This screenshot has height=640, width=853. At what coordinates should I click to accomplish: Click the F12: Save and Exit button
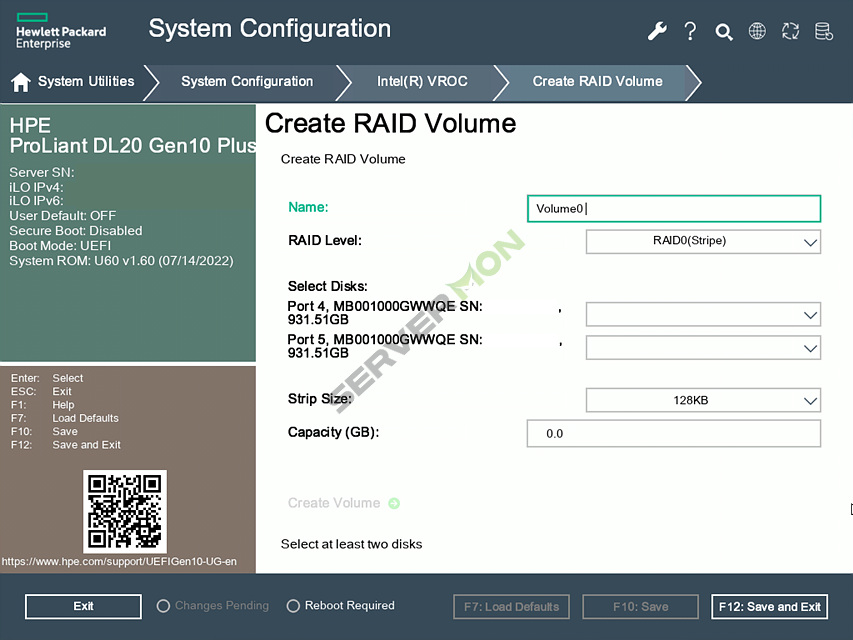pyautogui.click(x=769, y=607)
